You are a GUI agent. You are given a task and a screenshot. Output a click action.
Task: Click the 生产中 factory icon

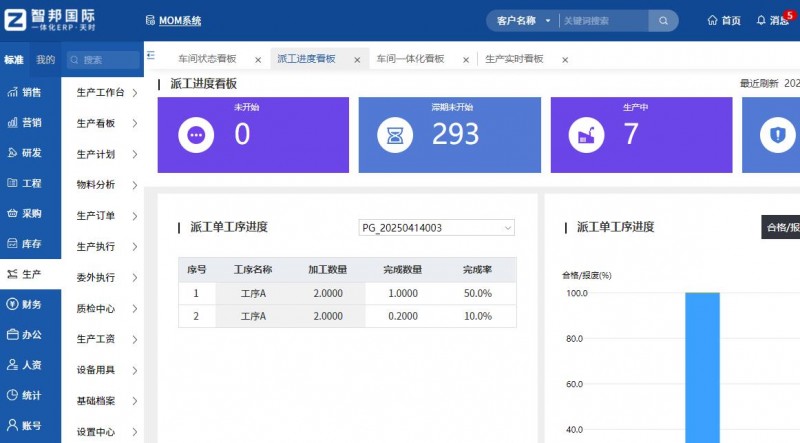point(587,135)
